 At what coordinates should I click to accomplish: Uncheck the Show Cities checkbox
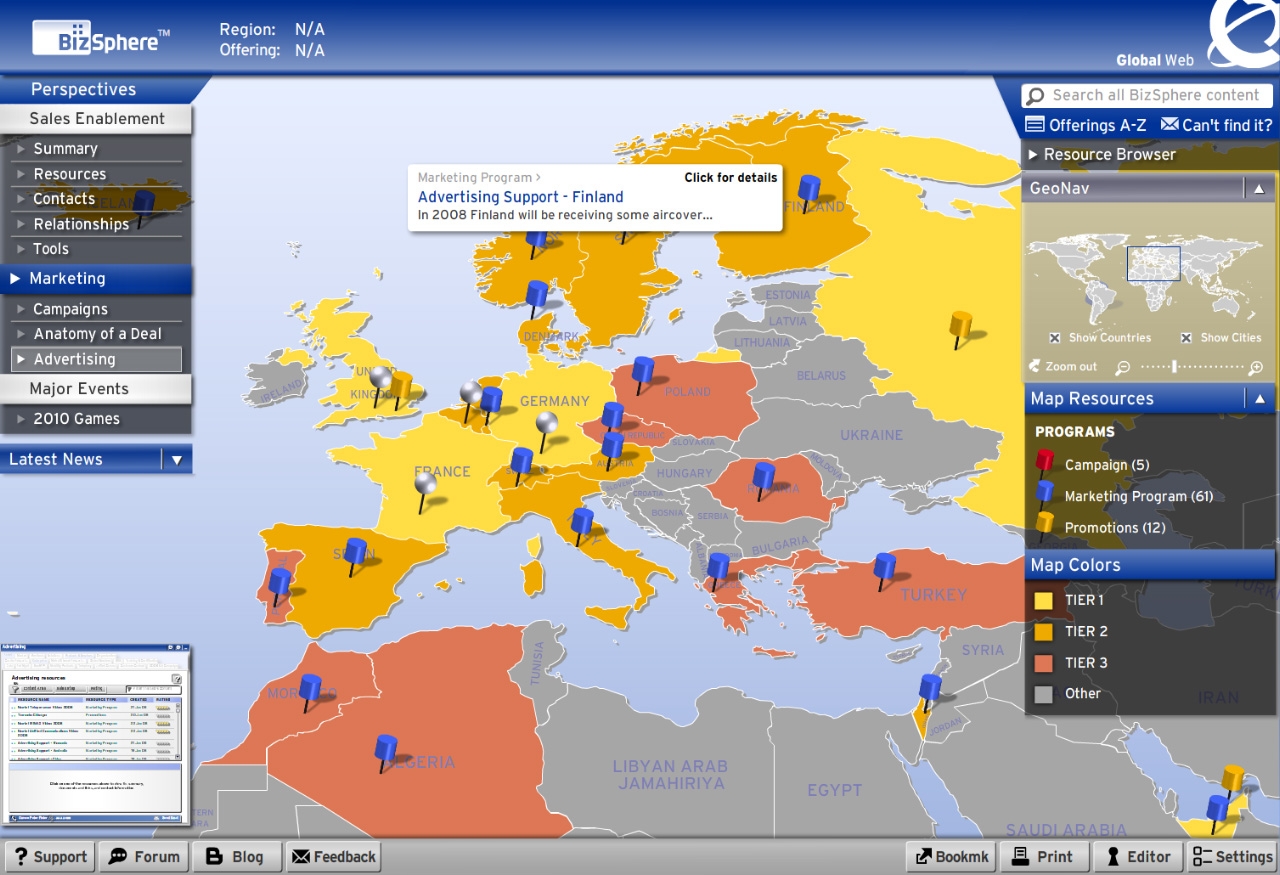(x=1186, y=338)
